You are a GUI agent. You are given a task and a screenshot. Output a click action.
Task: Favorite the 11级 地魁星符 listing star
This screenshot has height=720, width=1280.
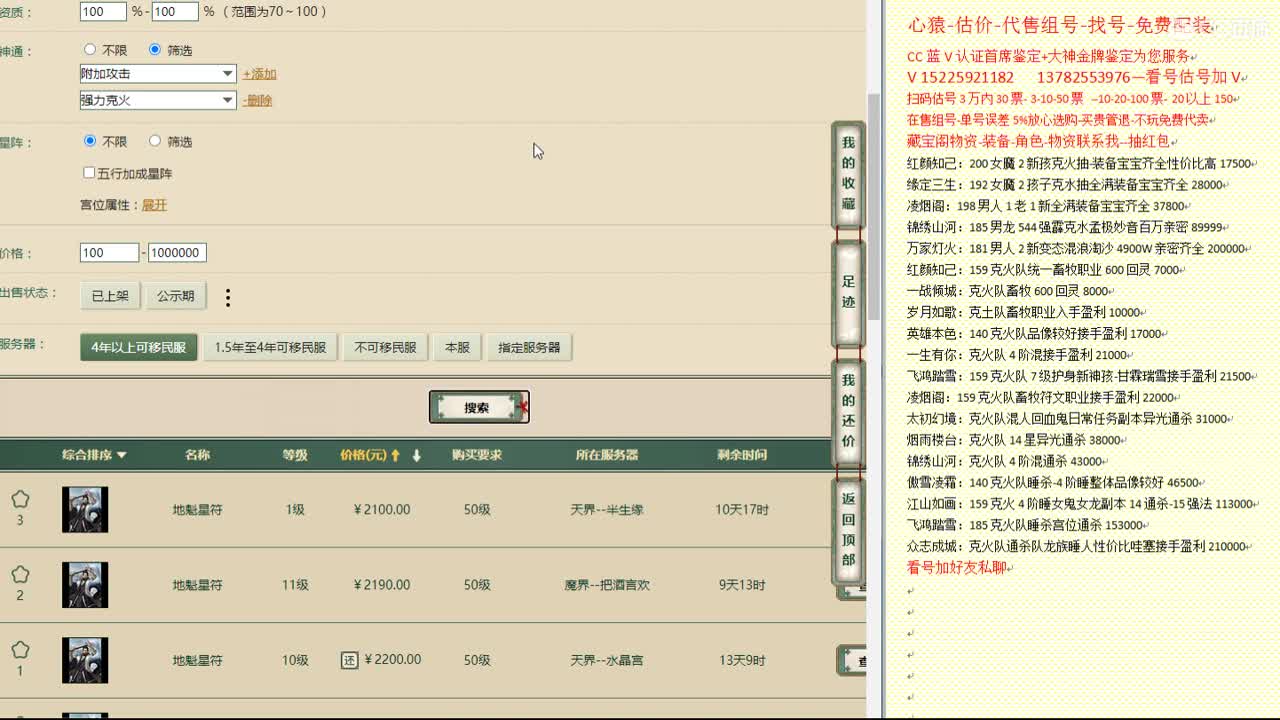(20, 575)
